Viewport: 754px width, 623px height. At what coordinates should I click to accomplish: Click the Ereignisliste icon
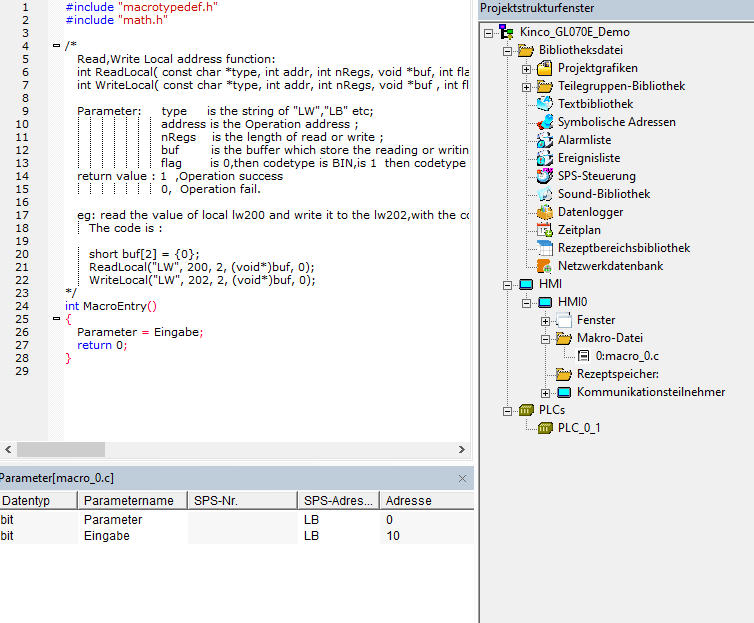(544, 158)
